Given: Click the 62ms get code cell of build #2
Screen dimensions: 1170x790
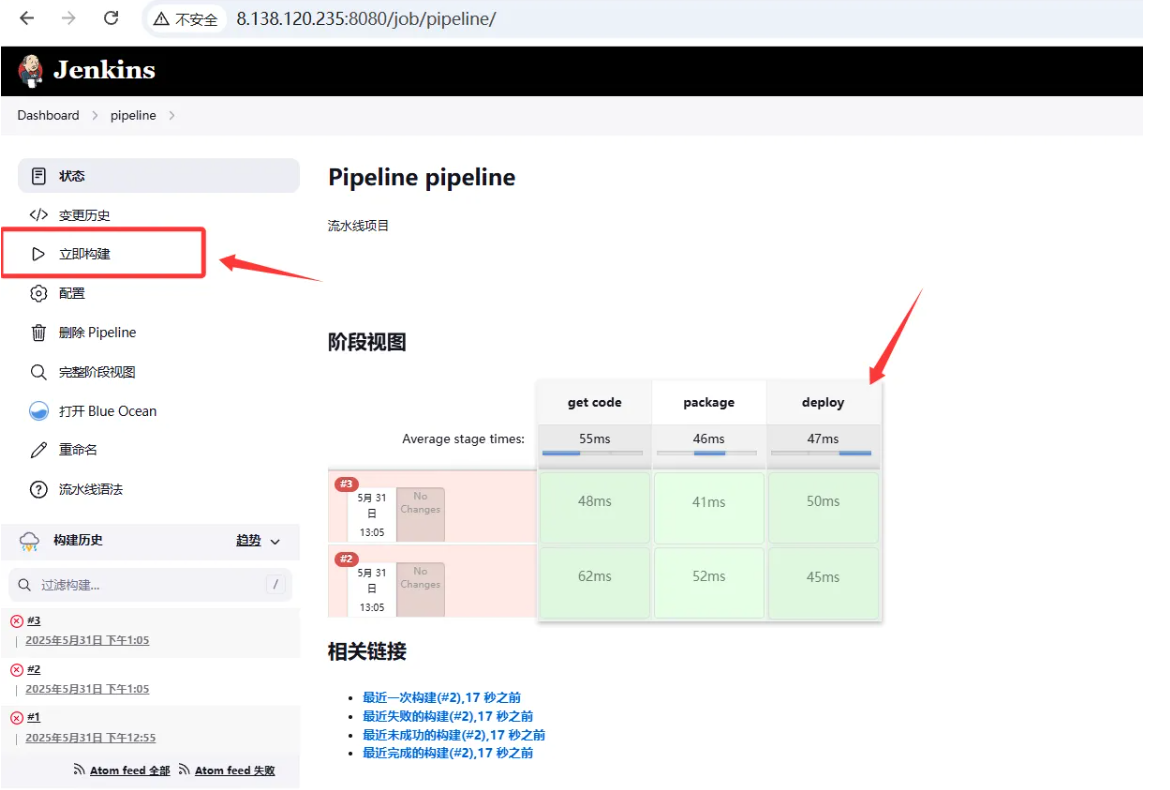Looking at the screenshot, I should point(595,583).
